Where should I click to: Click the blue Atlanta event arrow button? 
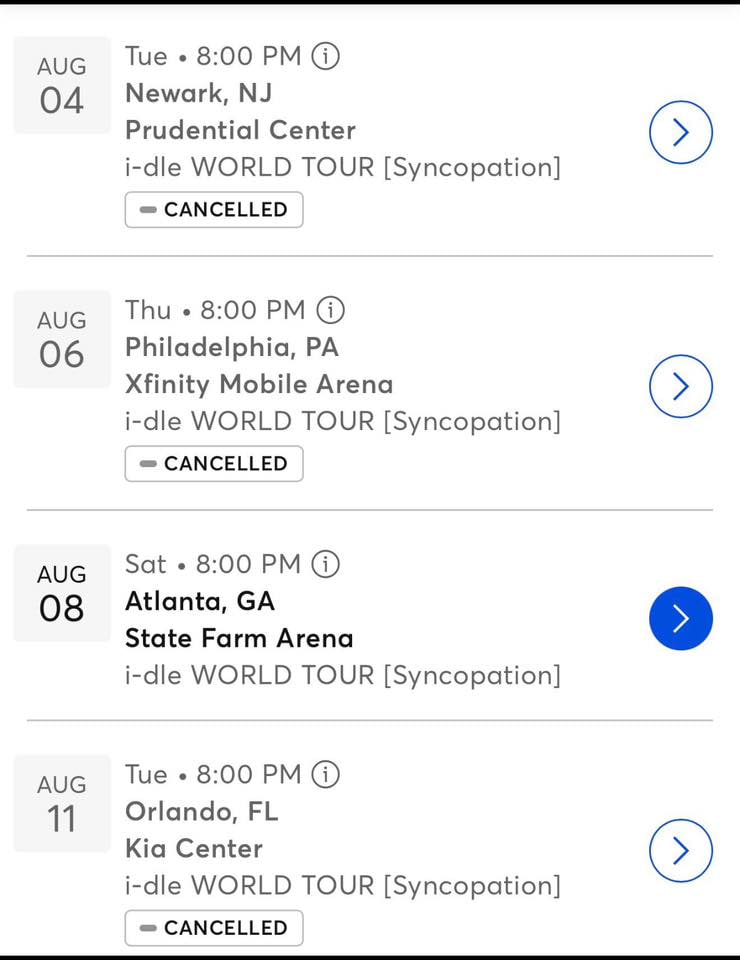pyautogui.click(x=680, y=618)
